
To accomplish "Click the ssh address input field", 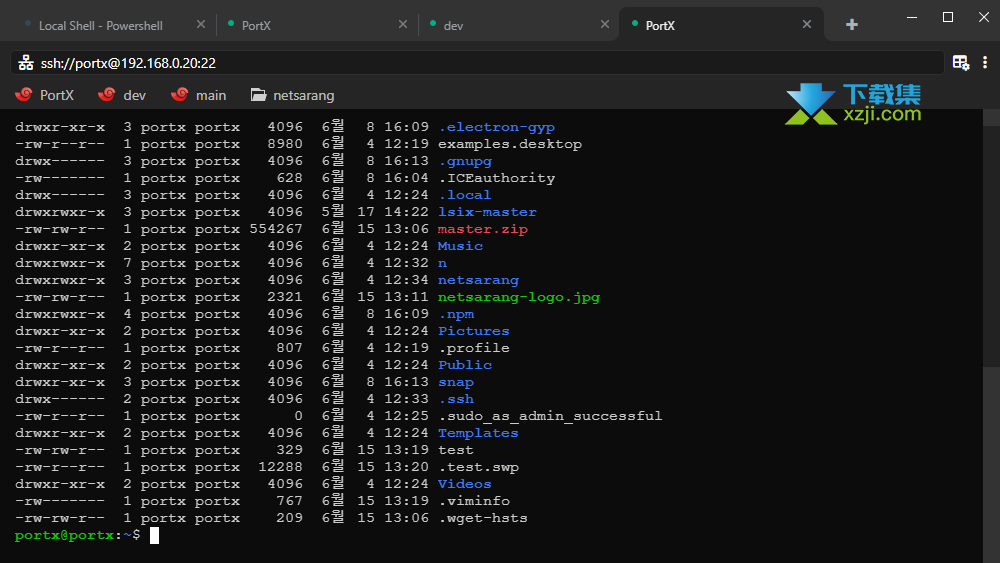I will pos(477,62).
